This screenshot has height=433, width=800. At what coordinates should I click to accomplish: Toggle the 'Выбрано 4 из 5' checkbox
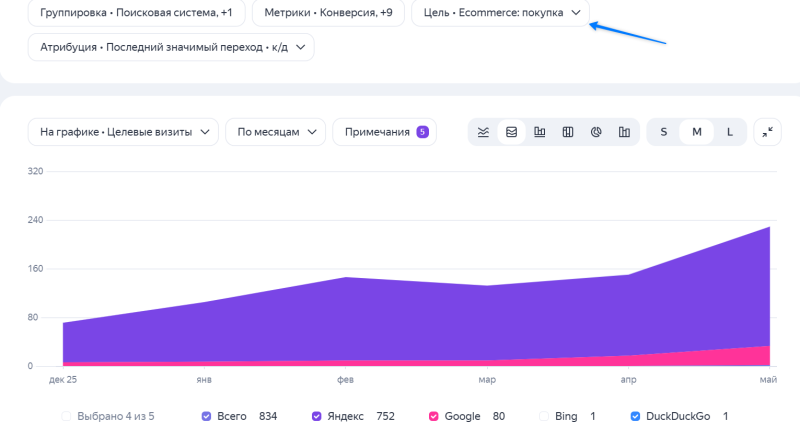[x=66, y=416]
